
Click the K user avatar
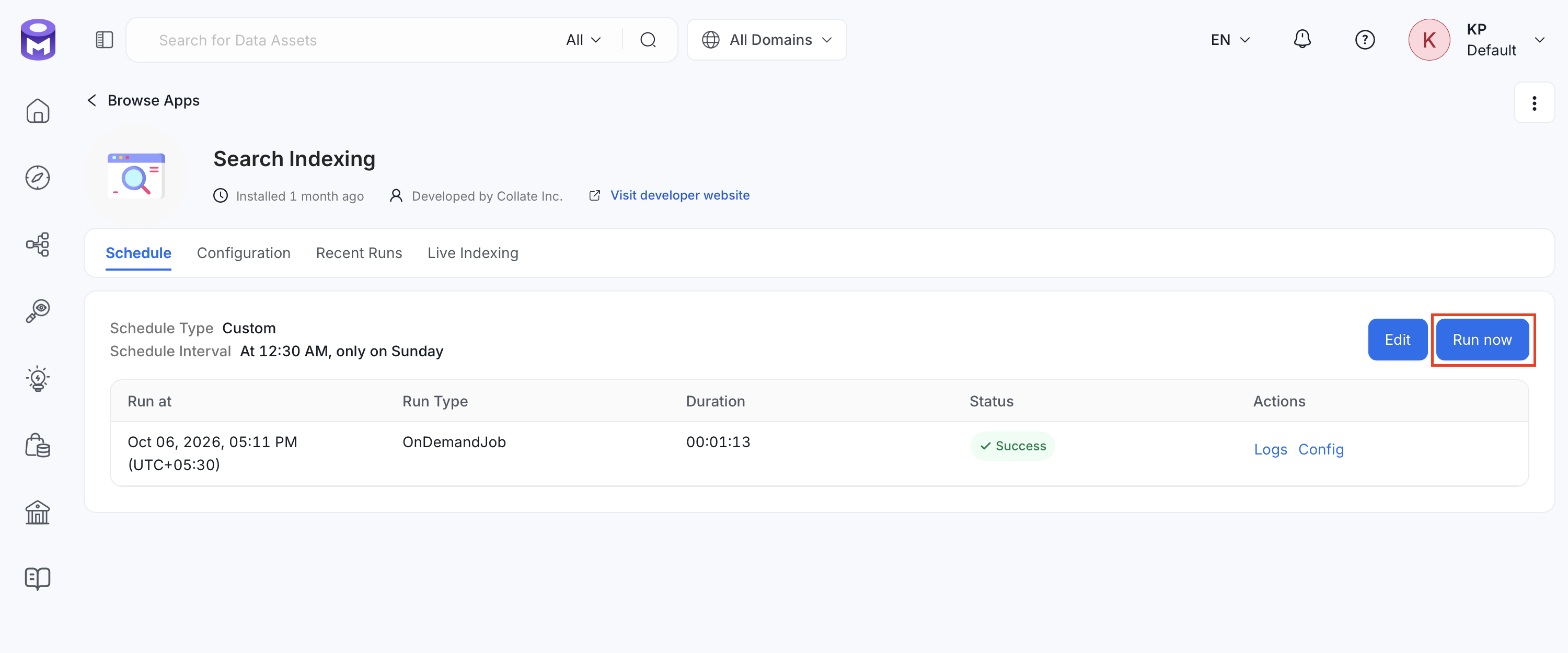(x=1428, y=40)
